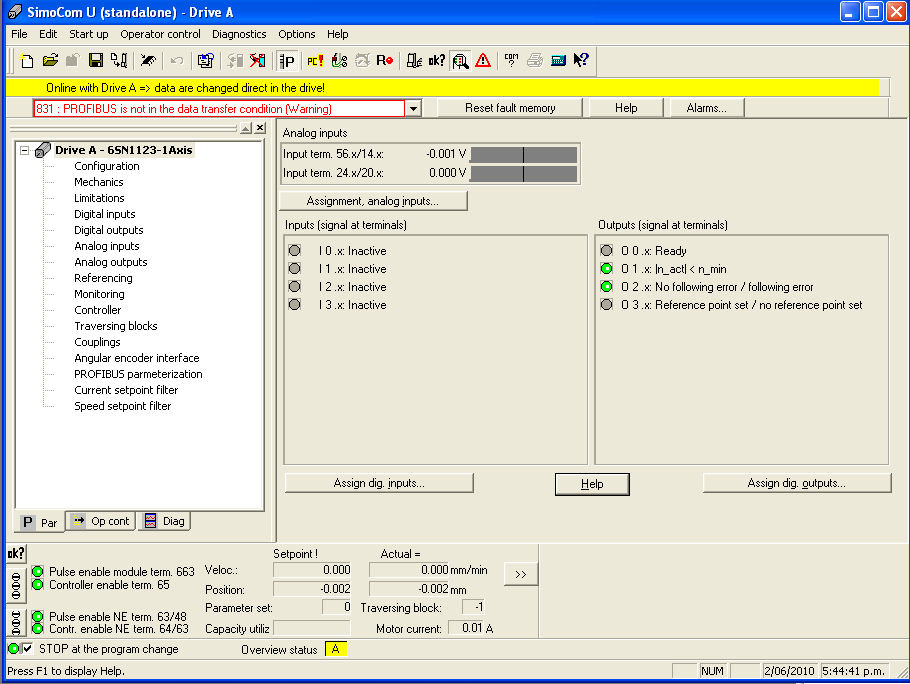Open the Start up menu
This screenshot has height=684, width=910.
89,34
